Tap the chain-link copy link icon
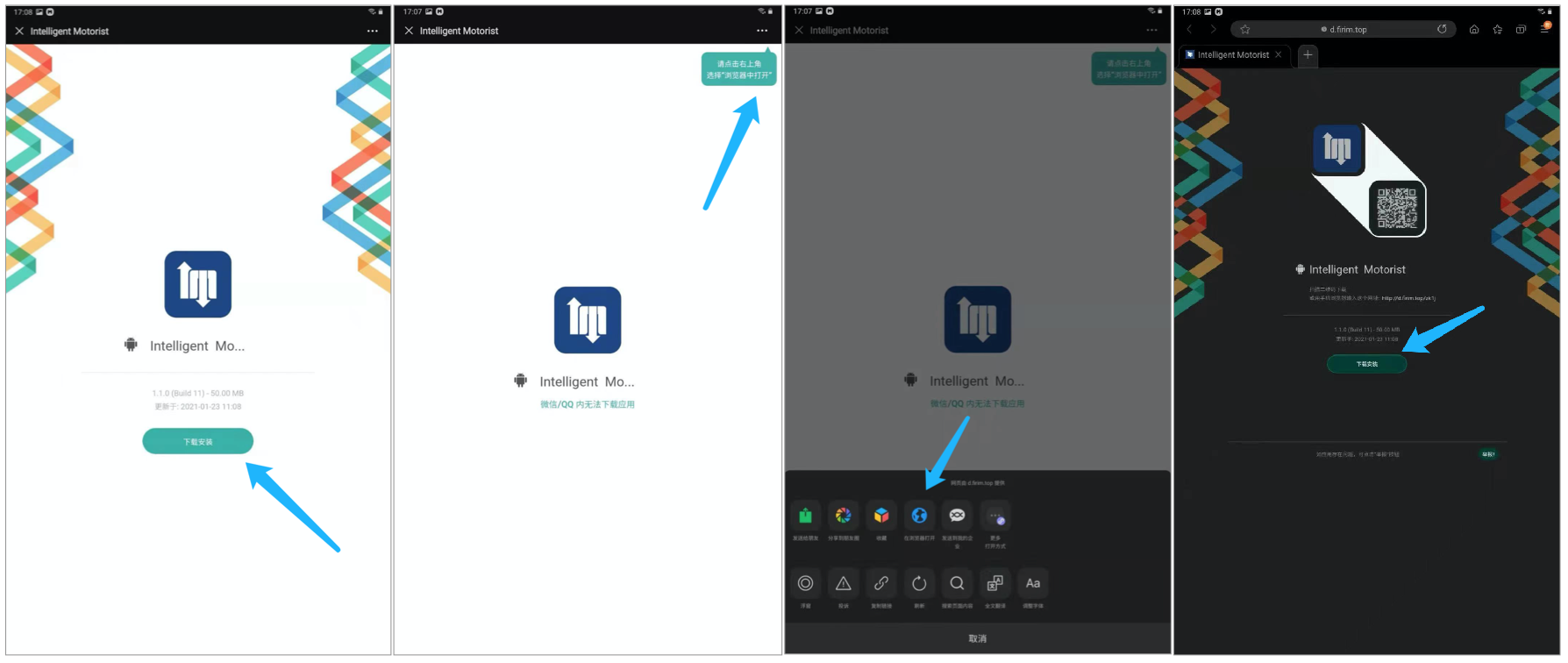 (881, 583)
